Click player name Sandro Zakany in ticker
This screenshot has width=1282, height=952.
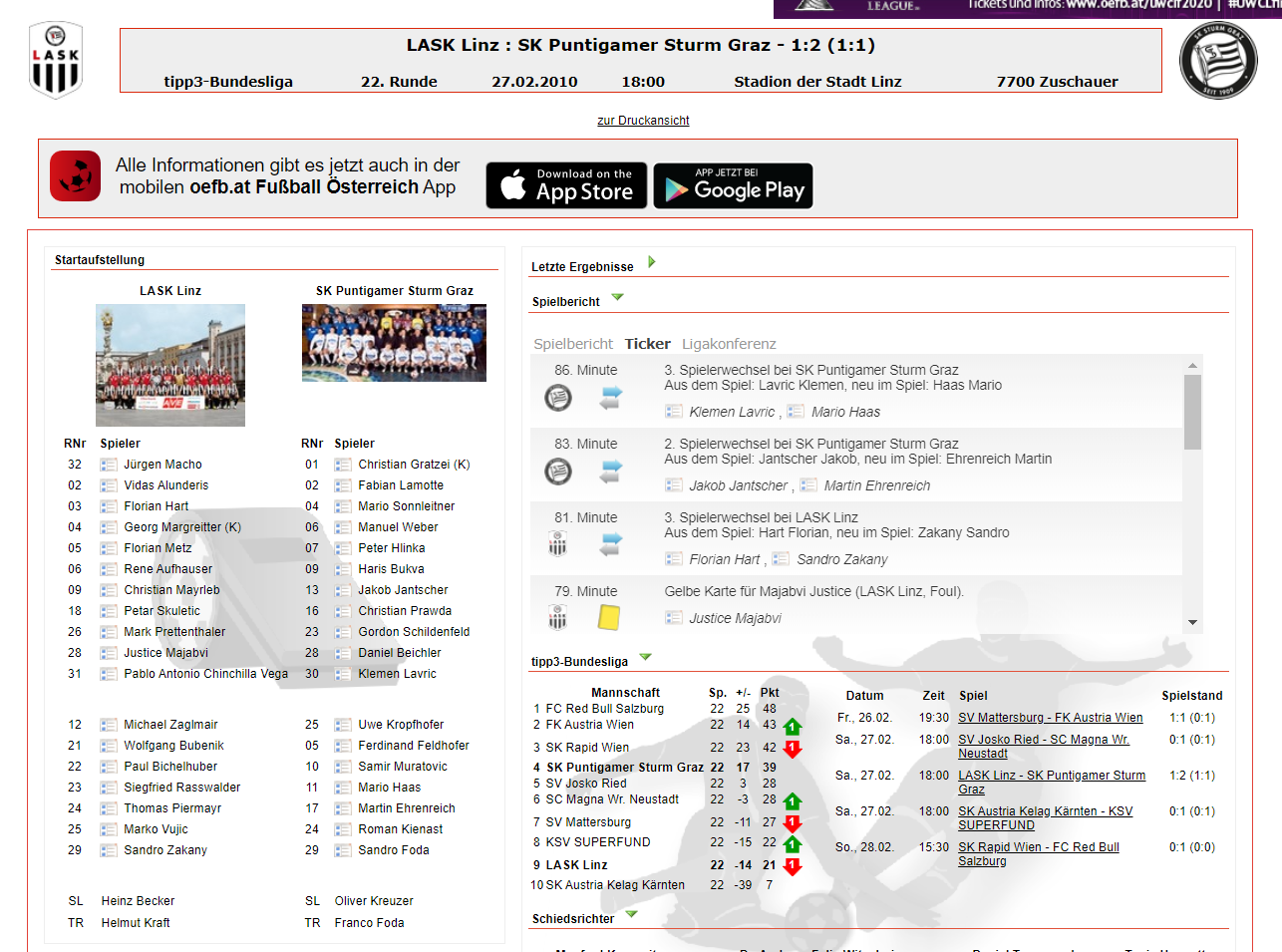tap(842, 559)
